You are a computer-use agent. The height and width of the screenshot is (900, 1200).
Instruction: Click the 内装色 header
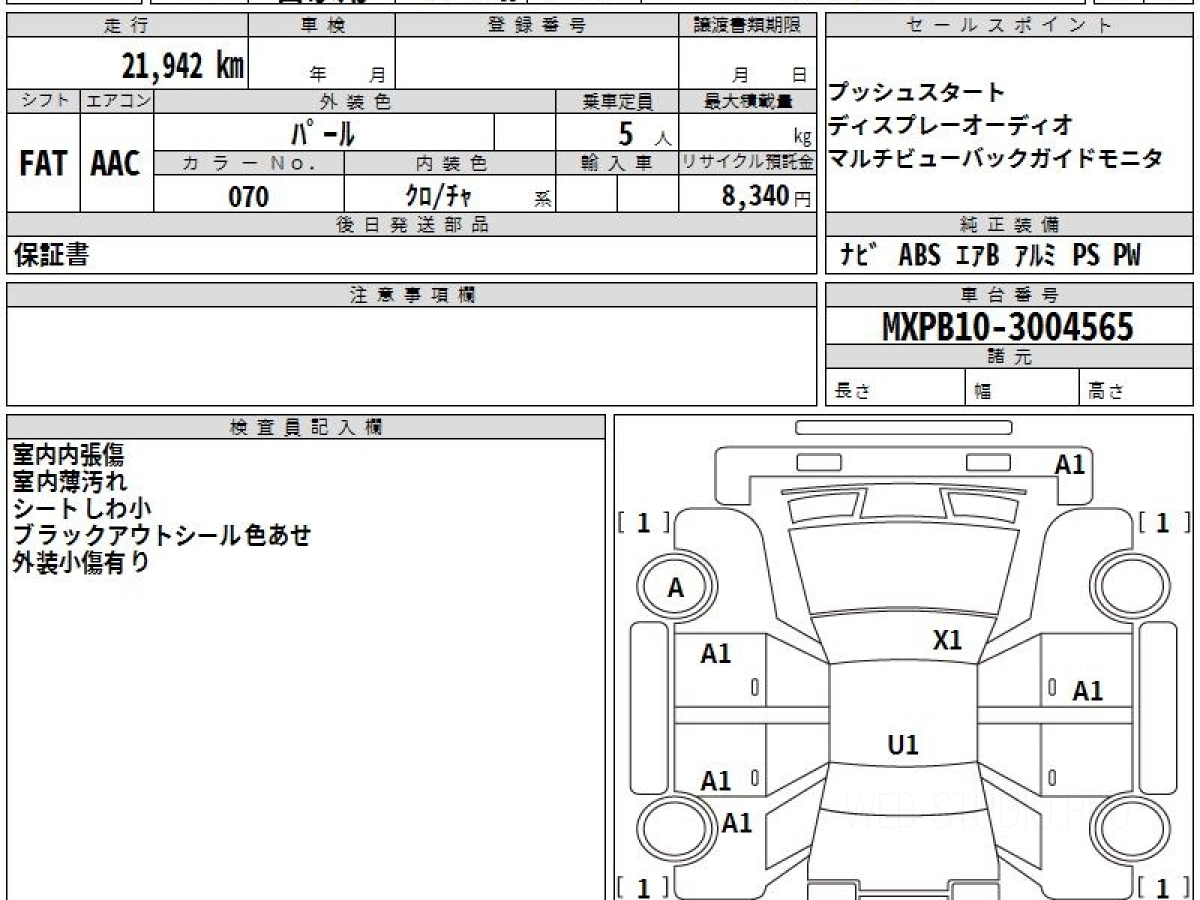click(450, 163)
